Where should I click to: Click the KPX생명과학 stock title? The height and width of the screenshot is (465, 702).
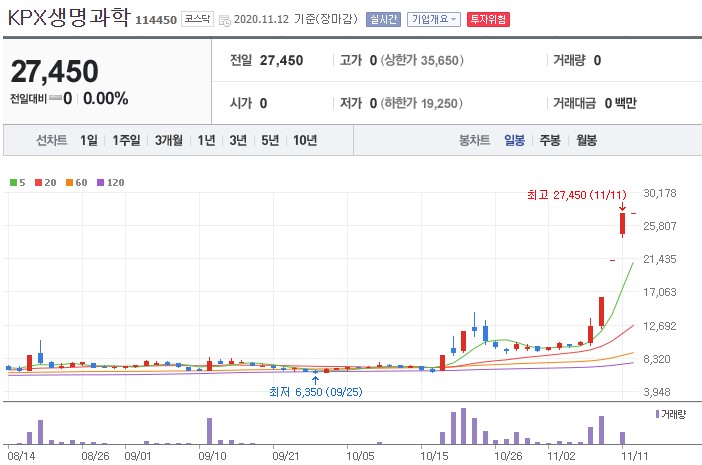point(69,17)
